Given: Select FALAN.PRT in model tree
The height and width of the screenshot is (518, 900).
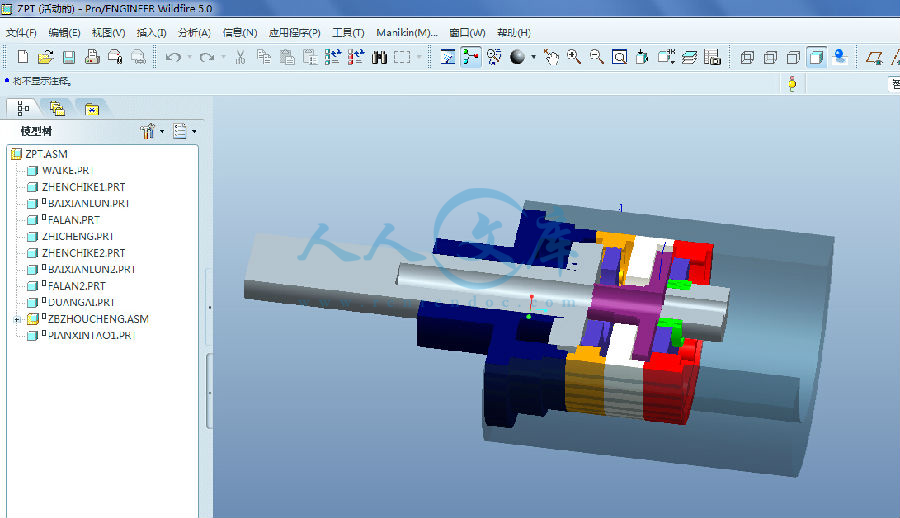Looking at the screenshot, I should pyautogui.click(x=73, y=220).
